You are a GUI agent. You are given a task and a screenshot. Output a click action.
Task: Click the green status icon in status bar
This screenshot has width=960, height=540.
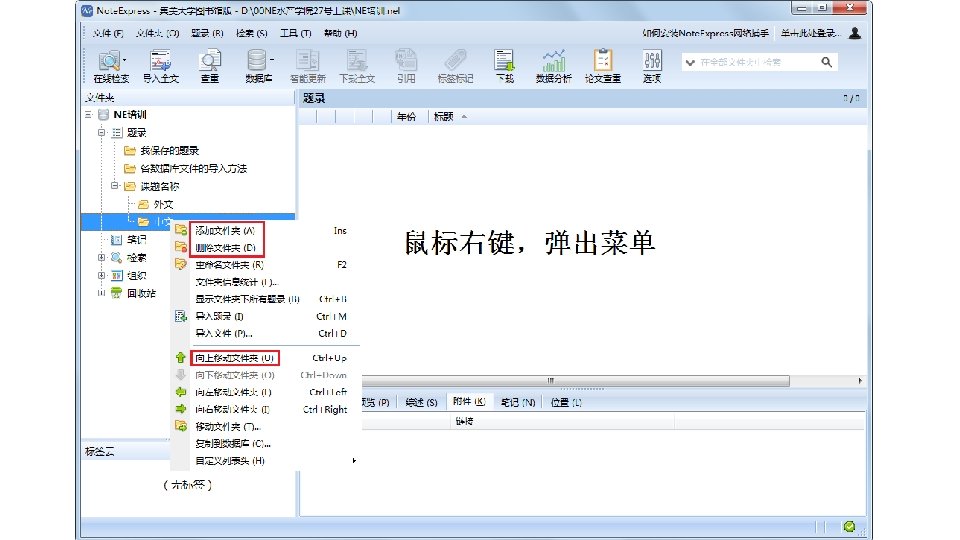click(x=849, y=527)
